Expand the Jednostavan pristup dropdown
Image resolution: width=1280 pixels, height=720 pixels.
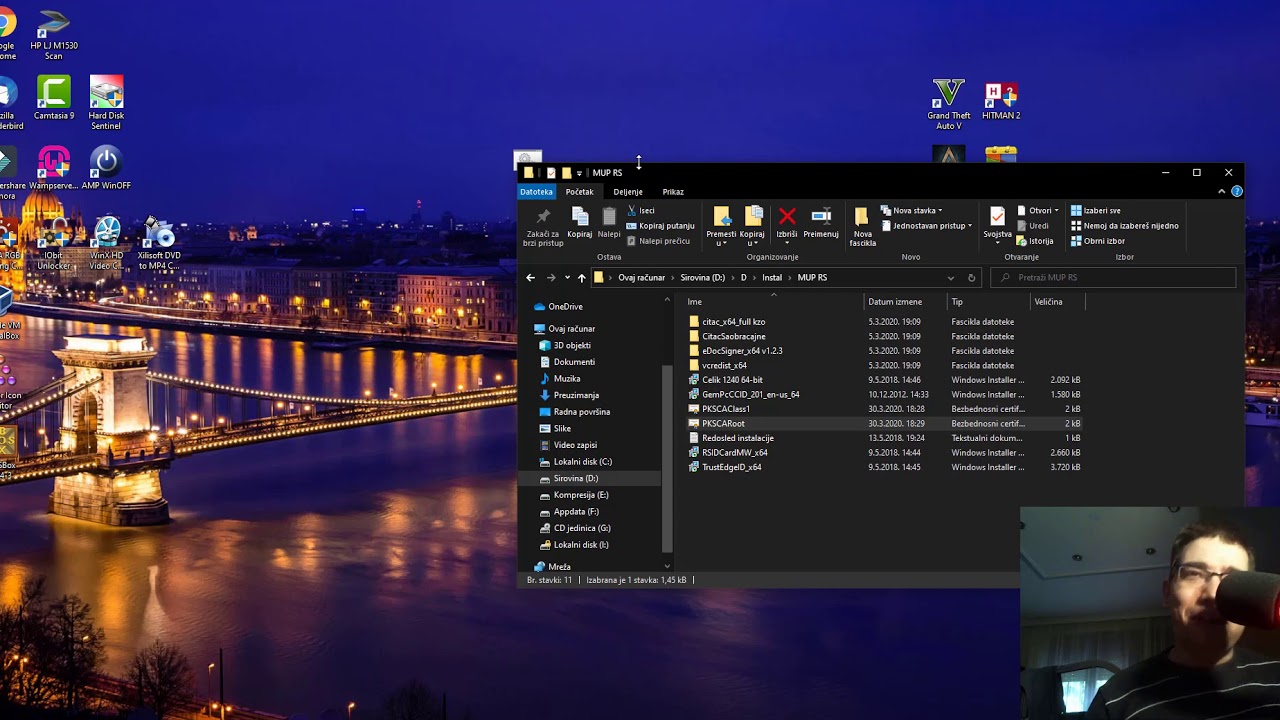click(x=927, y=226)
